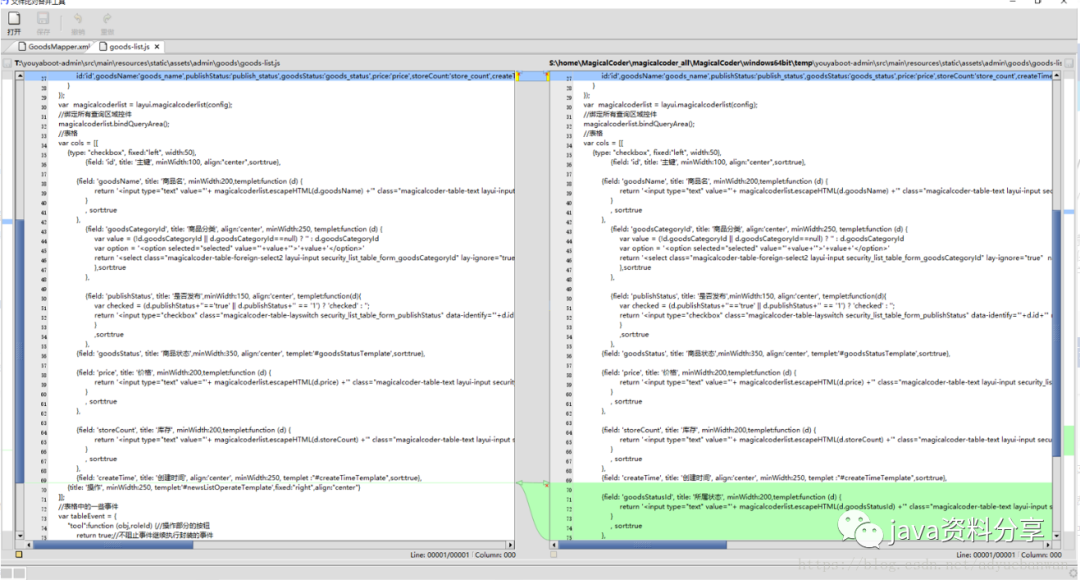Click 'var magicalcoderlist' line in left pane
Viewport: 1080px width, 580px height.
coord(145,105)
